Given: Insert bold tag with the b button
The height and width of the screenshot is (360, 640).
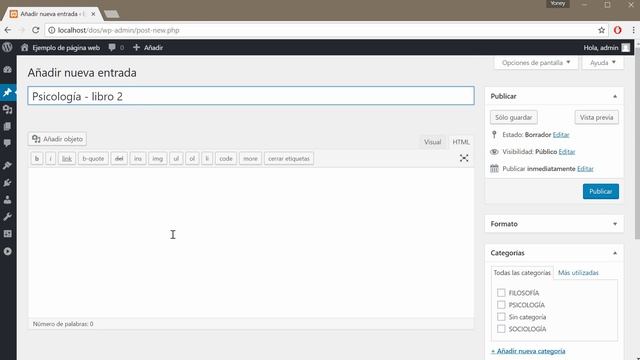Looking at the screenshot, I should pos(37,158).
